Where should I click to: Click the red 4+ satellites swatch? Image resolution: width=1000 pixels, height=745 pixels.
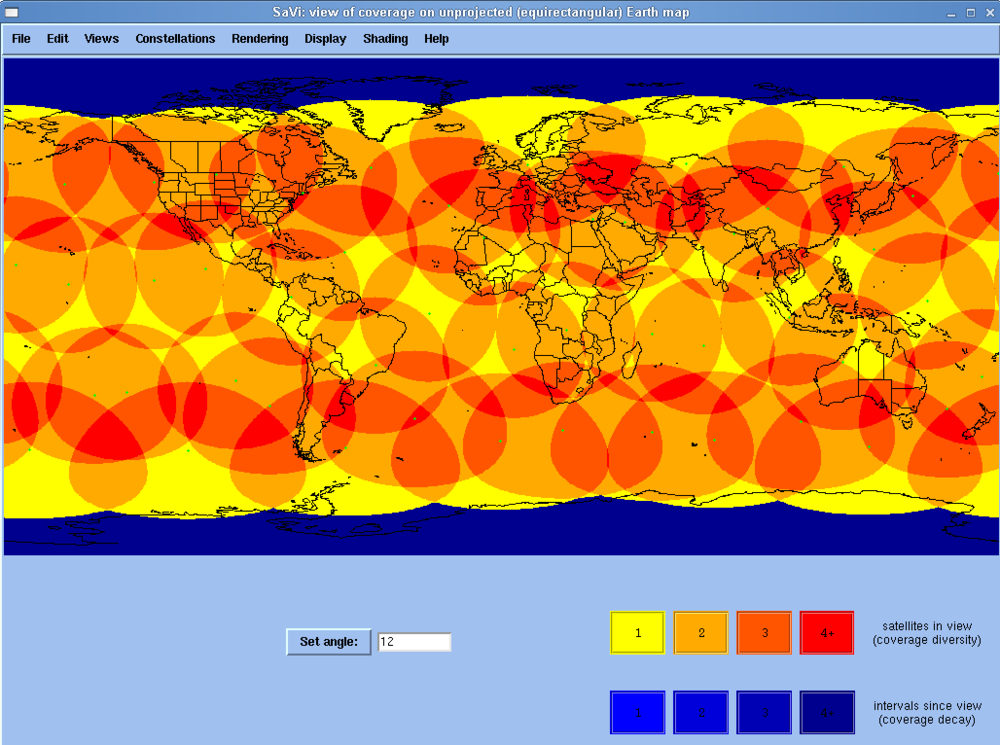pyautogui.click(x=827, y=633)
